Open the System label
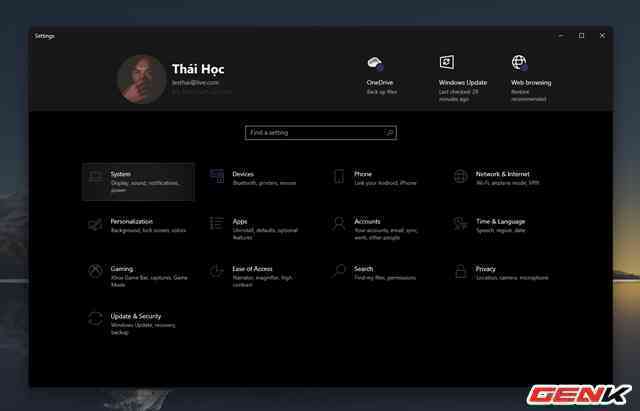Viewport: 640px width, 411px height. point(120,174)
